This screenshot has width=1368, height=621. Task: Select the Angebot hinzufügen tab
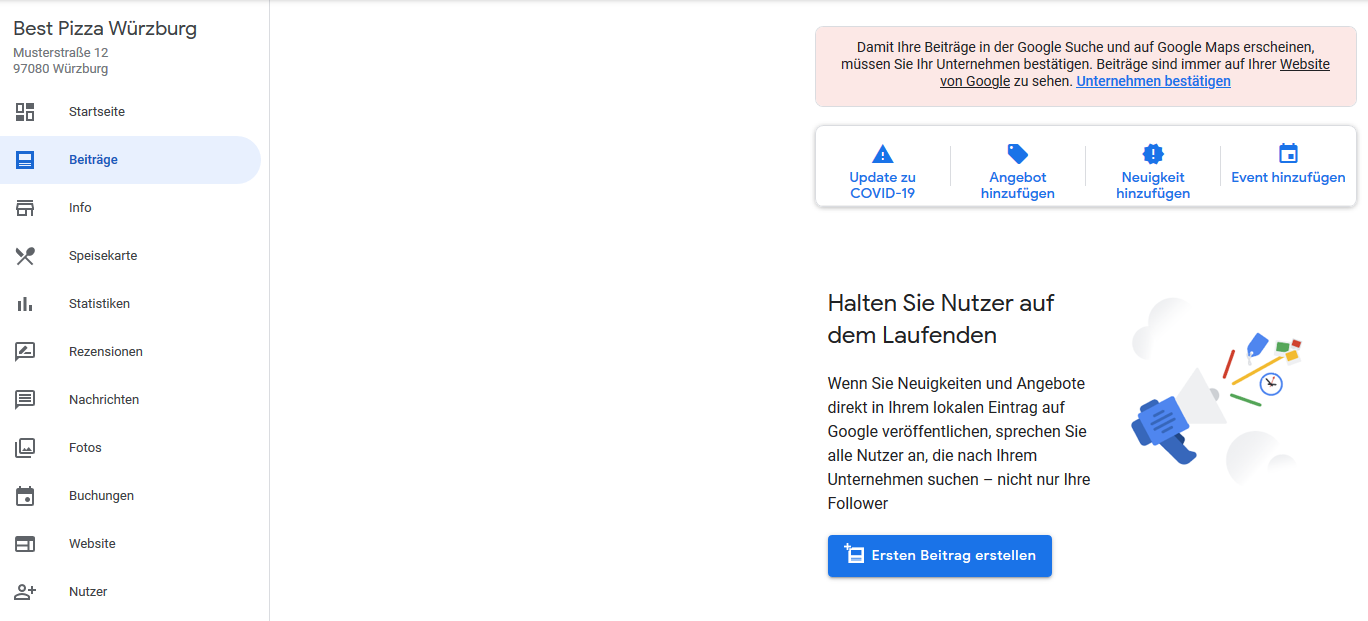point(1017,169)
